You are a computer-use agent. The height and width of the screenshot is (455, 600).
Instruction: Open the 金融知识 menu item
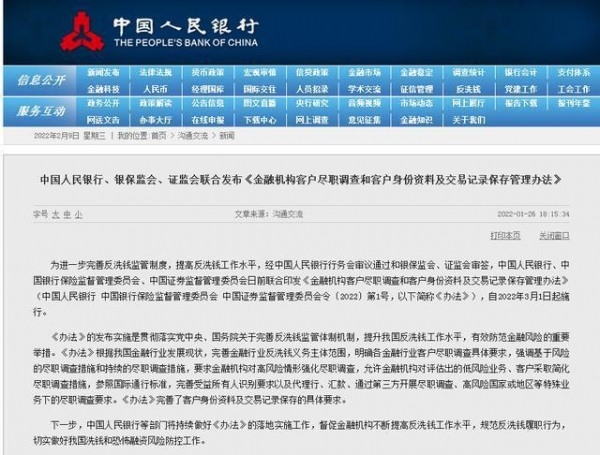click(x=417, y=120)
